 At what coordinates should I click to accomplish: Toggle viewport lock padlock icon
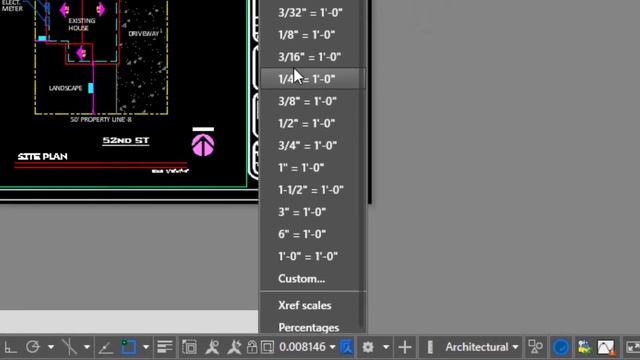point(252,347)
